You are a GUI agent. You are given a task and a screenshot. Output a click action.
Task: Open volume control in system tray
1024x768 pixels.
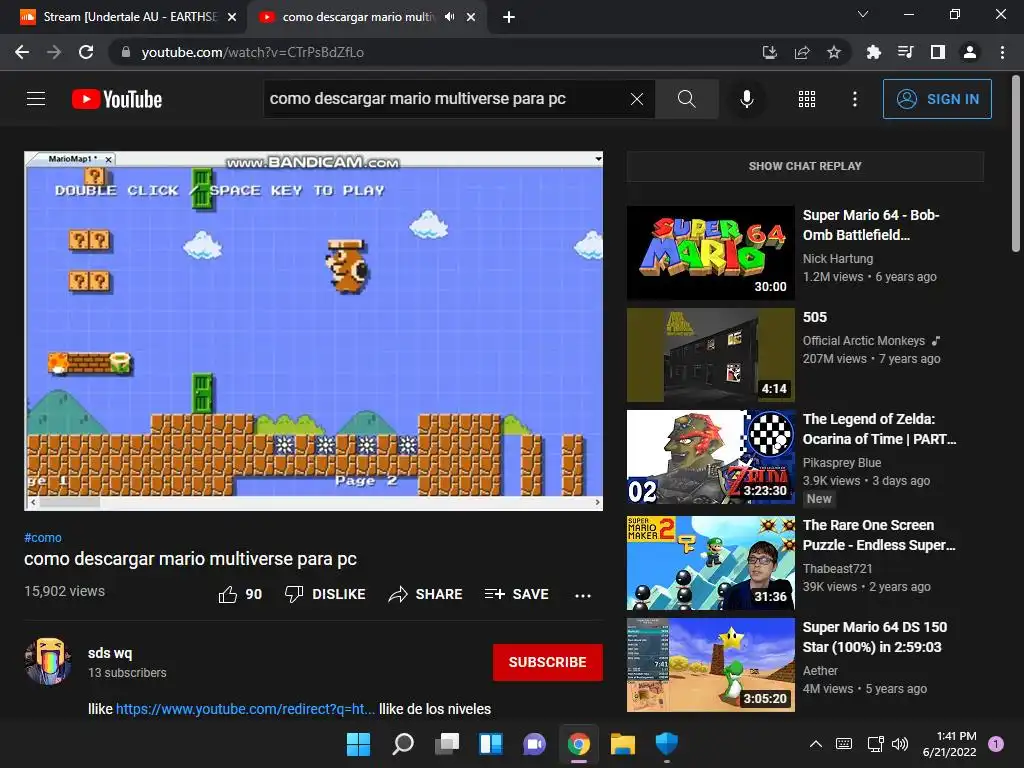[900, 744]
